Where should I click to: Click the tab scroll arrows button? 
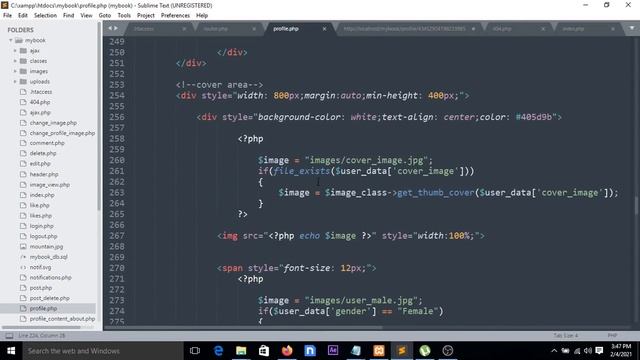tap(113, 28)
